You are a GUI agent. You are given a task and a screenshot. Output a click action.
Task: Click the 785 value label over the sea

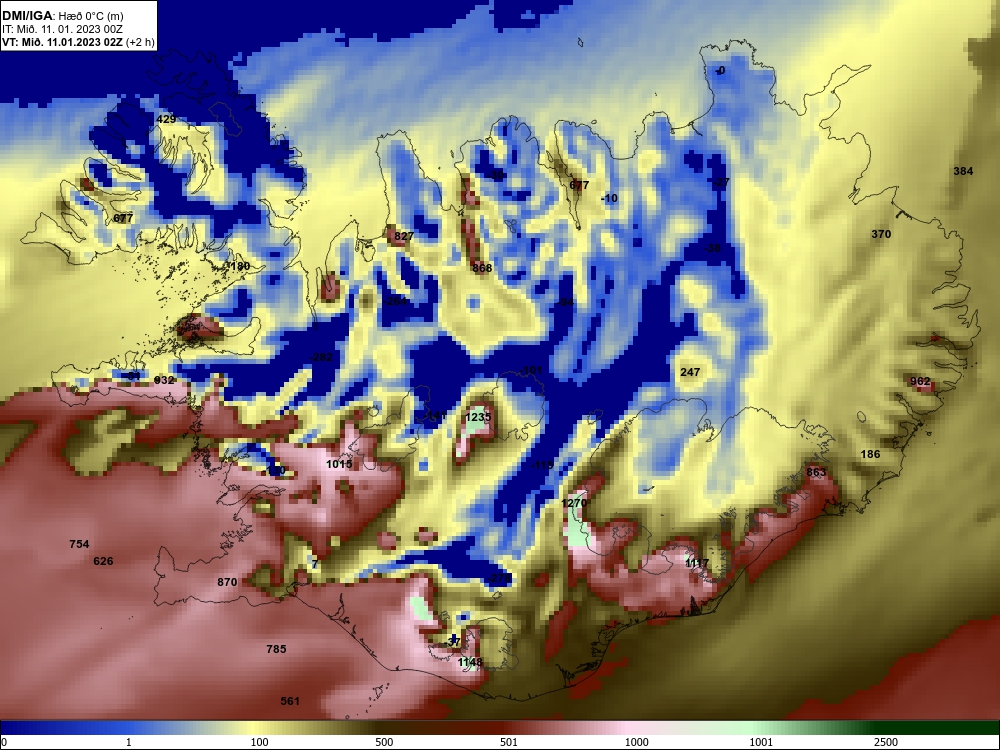click(276, 649)
